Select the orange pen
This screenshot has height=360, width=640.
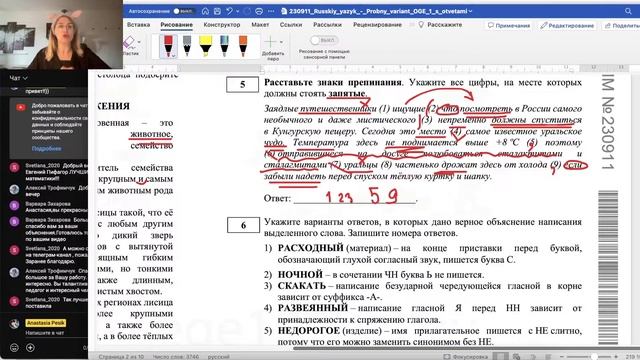tap(243, 45)
